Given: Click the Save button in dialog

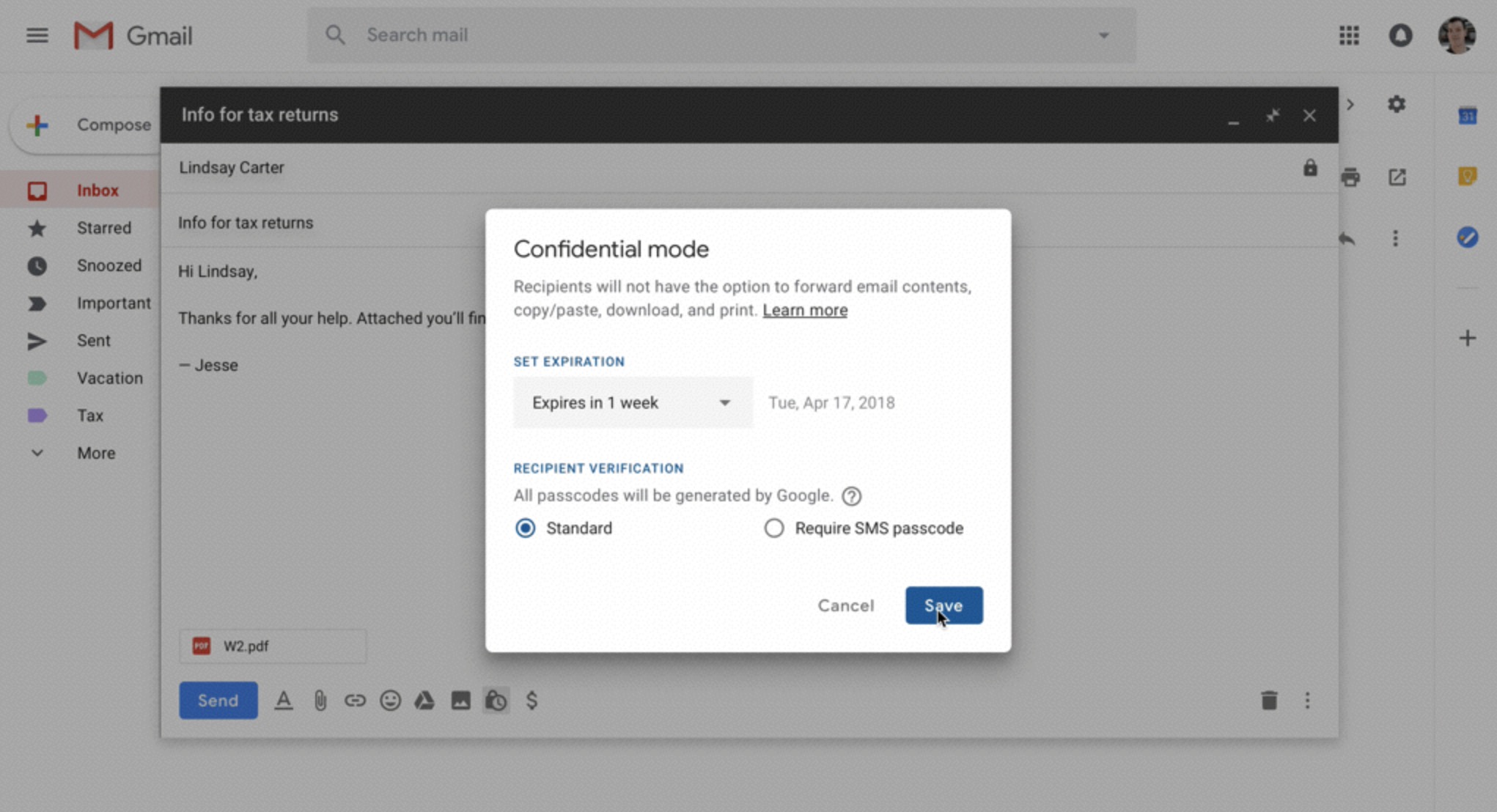Looking at the screenshot, I should tap(944, 605).
